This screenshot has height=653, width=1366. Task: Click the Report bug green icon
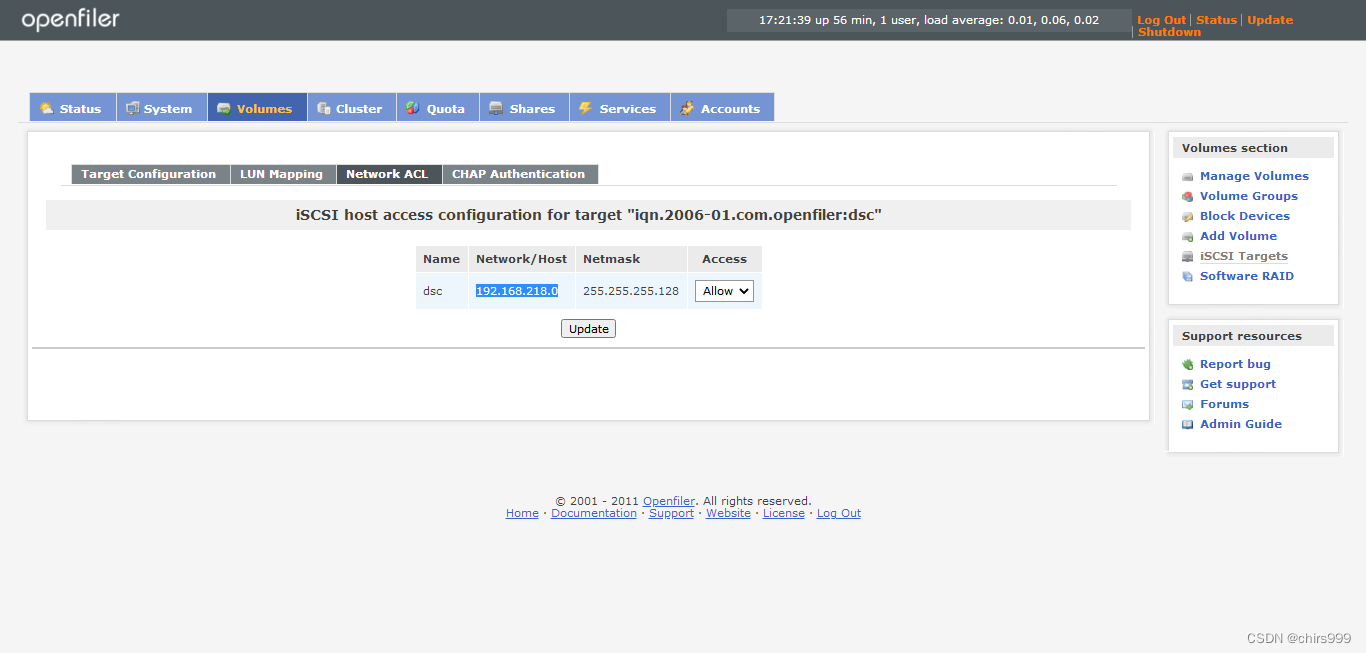click(1187, 364)
